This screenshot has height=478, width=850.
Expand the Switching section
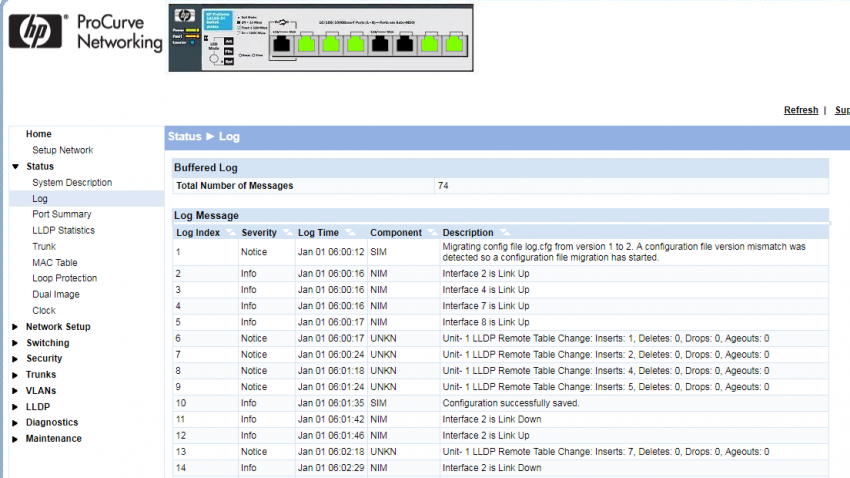click(x=15, y=343)
